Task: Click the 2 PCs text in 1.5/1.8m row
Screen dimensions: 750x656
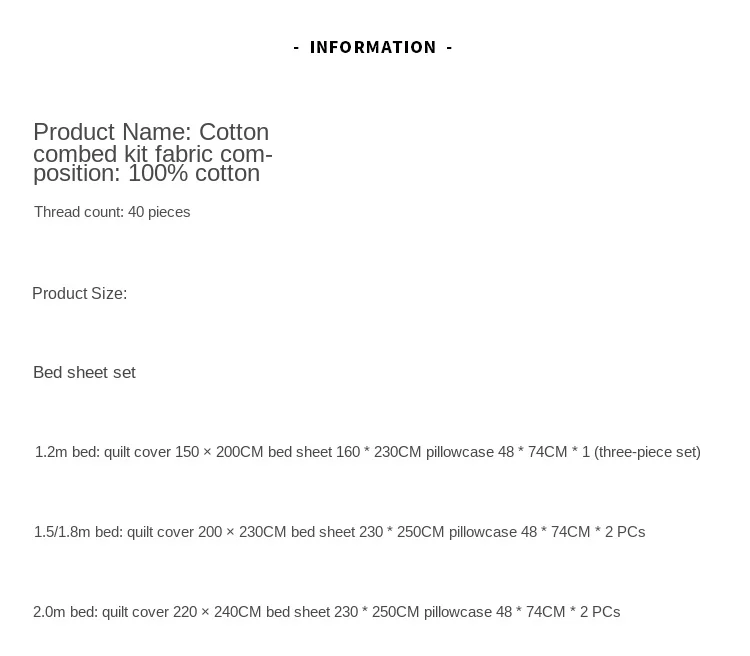Action: [625, 532]
